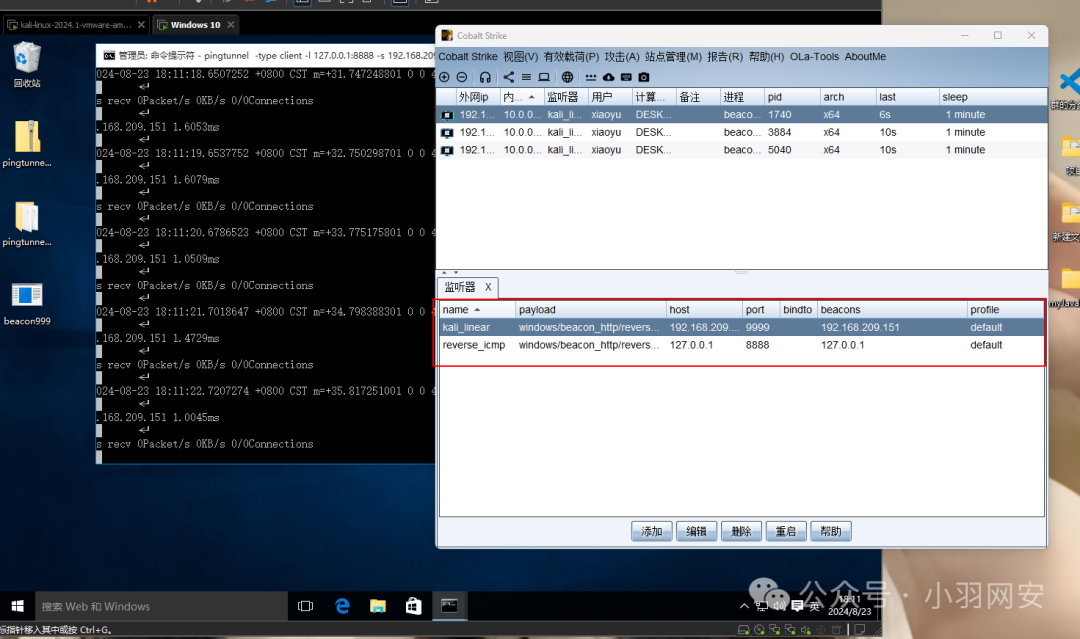Viewport: 1080px width, 639px height.
Task: Sort listeners by name column header
Action: pos(477,310)
